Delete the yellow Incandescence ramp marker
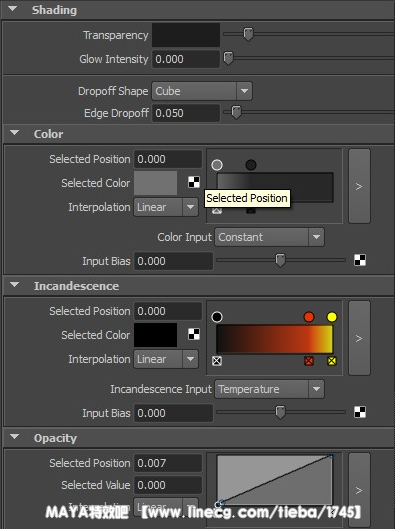The width and height of the screenshot is (395, 529). [x=332, y=361]
